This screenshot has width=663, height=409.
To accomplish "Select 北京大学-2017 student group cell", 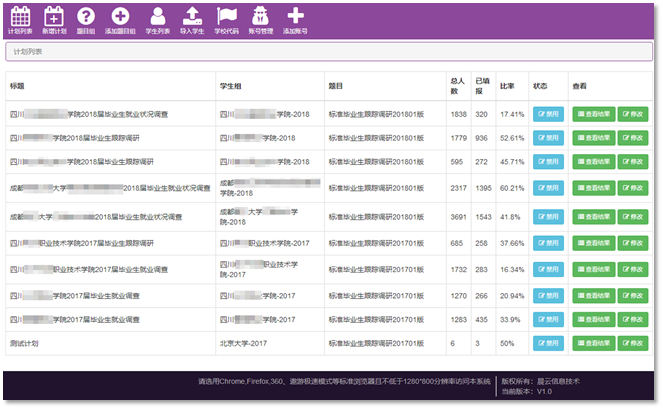I will 245,343.
